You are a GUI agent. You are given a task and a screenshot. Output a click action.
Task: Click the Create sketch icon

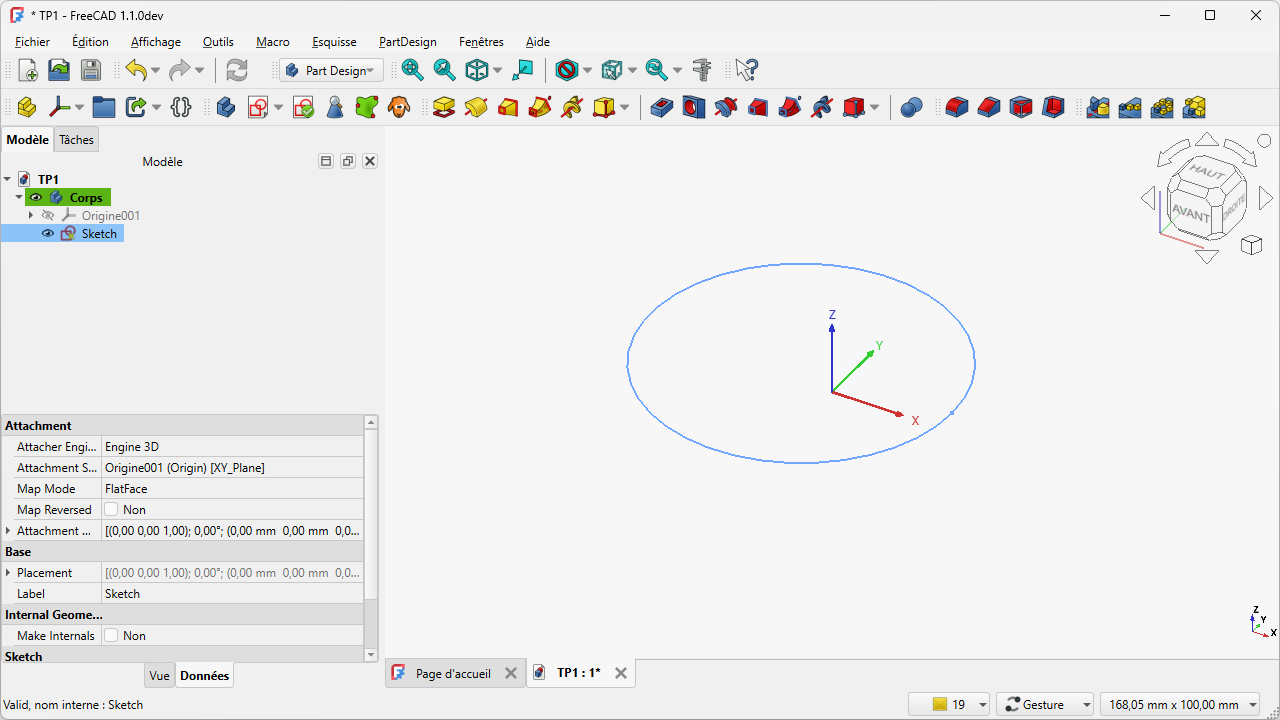259,107
